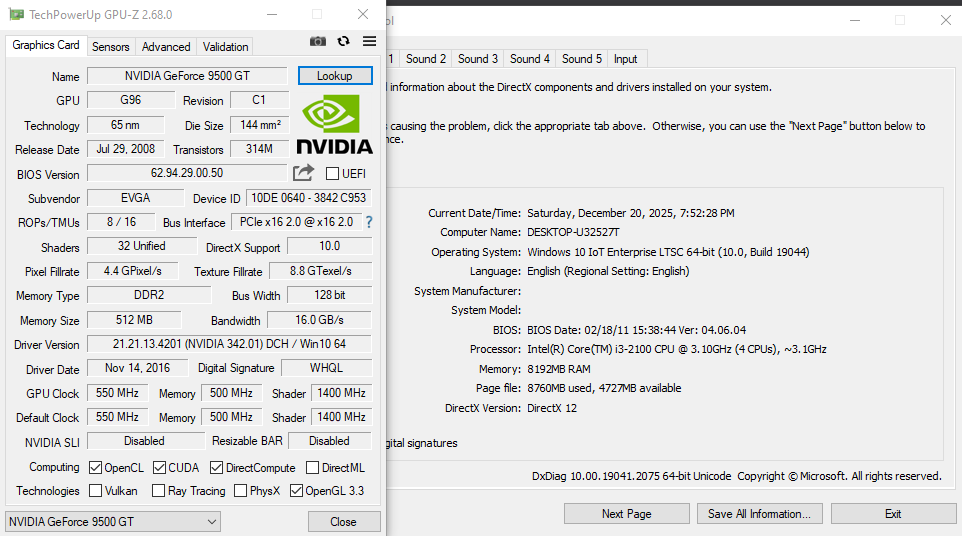
Task: Toggle the OpenGL 3.3 checkbox
Action: point(296,491)
